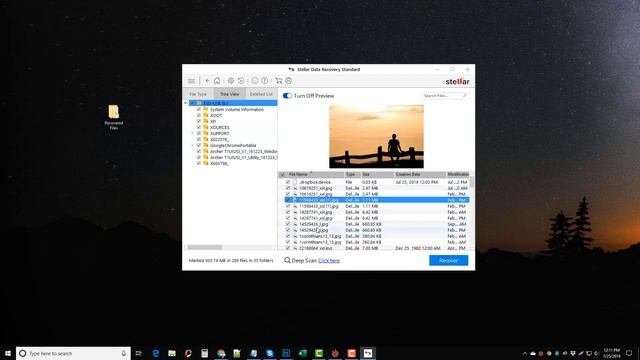The width and height of the screenshot is (640, 360).
Task: Open the notification center icon
Action: pyautogui.click(x=629, y=353)
